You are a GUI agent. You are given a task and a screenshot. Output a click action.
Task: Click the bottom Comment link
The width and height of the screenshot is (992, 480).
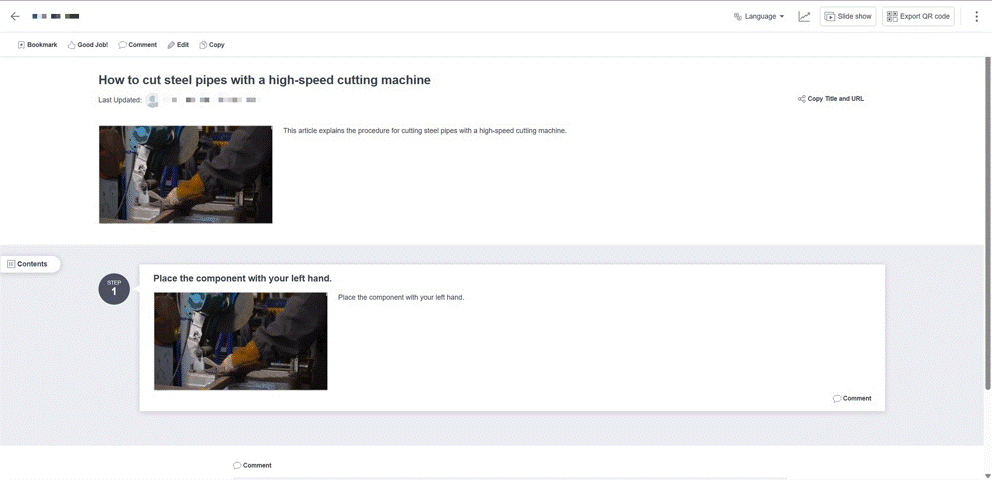252,465
